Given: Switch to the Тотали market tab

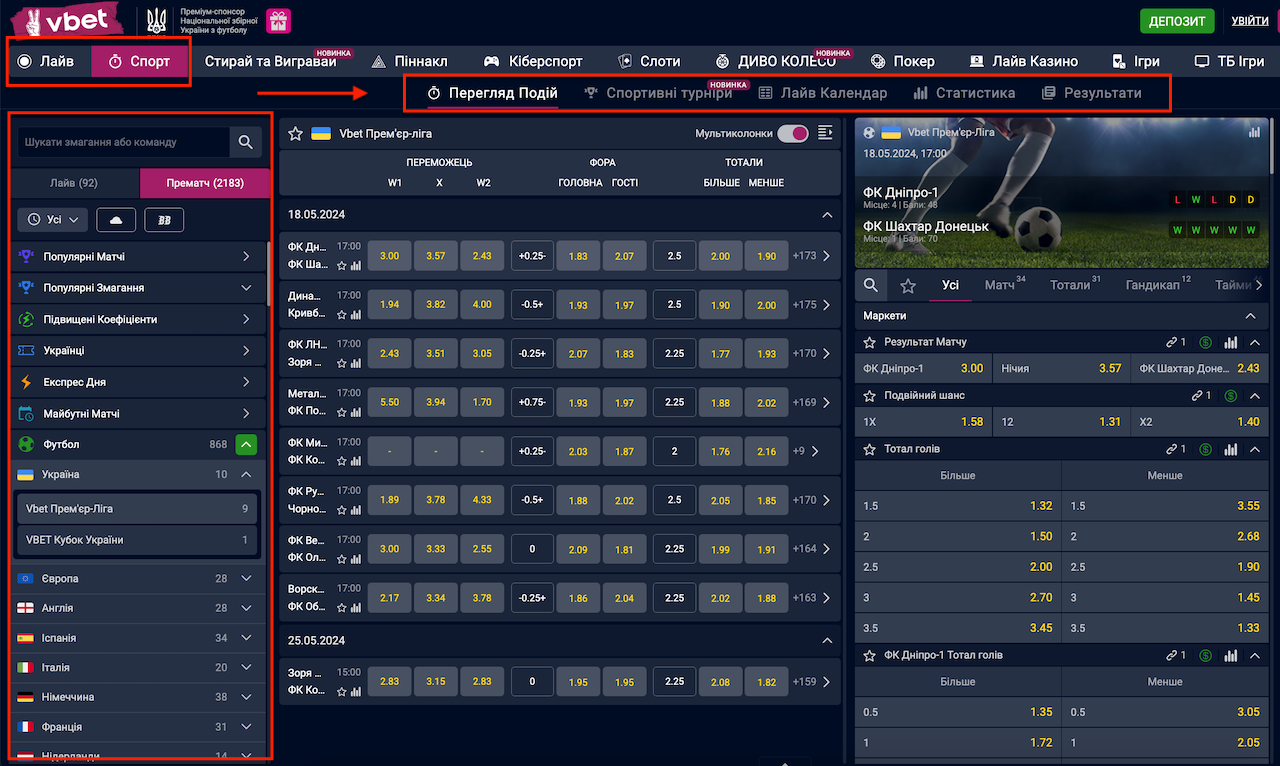Looking at the screenshot, I should point(1075,286).
